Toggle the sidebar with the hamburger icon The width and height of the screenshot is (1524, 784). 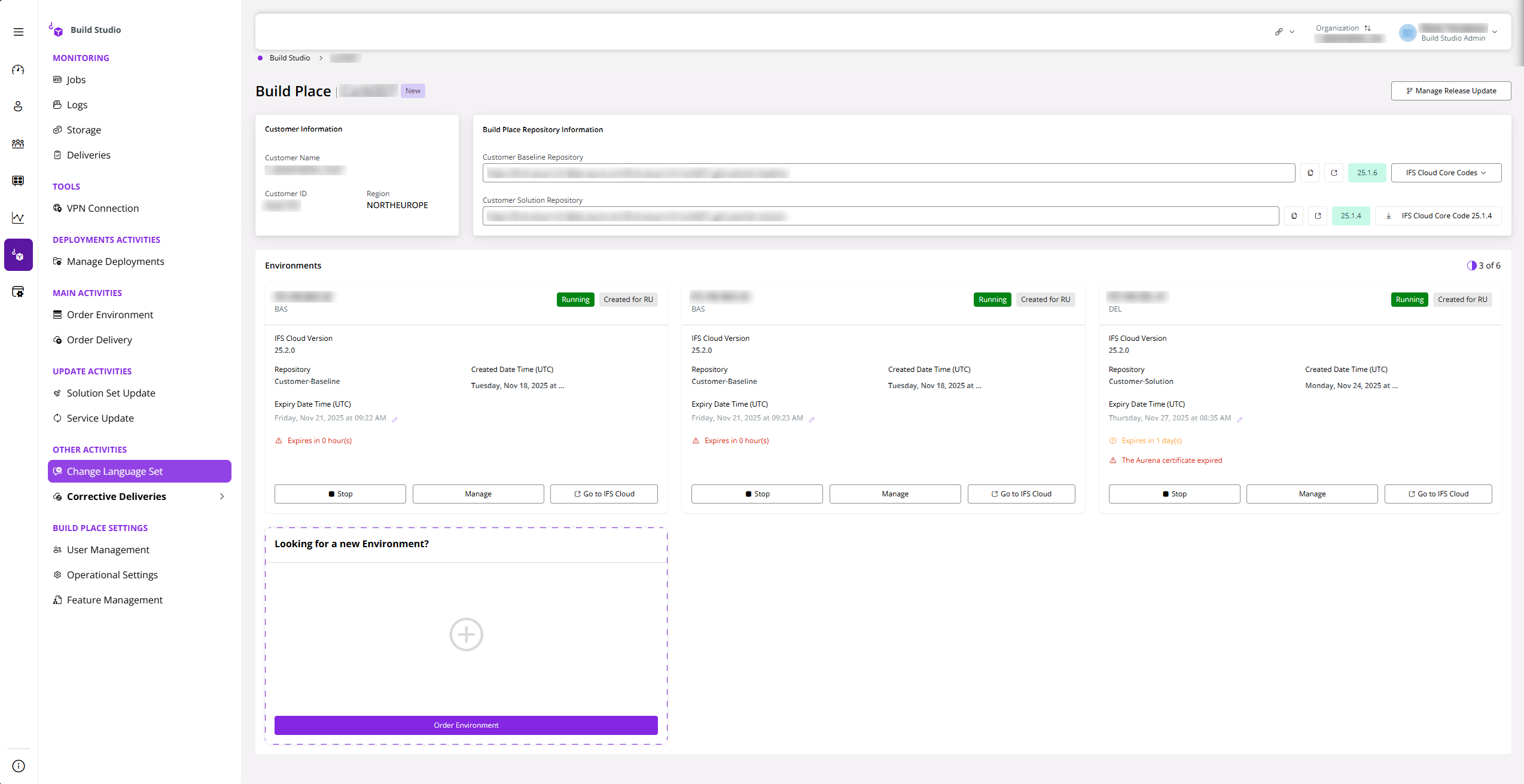coord(18,32)
